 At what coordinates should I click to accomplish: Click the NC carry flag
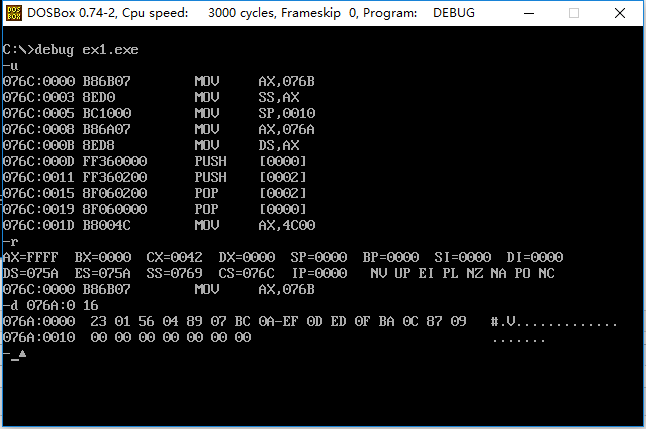coord(547,274)
